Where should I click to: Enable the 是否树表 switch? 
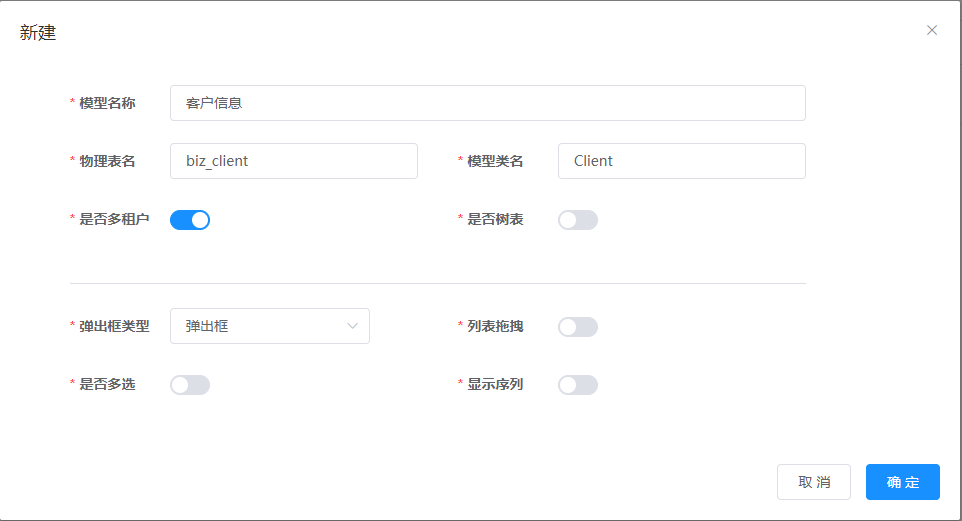578,220
